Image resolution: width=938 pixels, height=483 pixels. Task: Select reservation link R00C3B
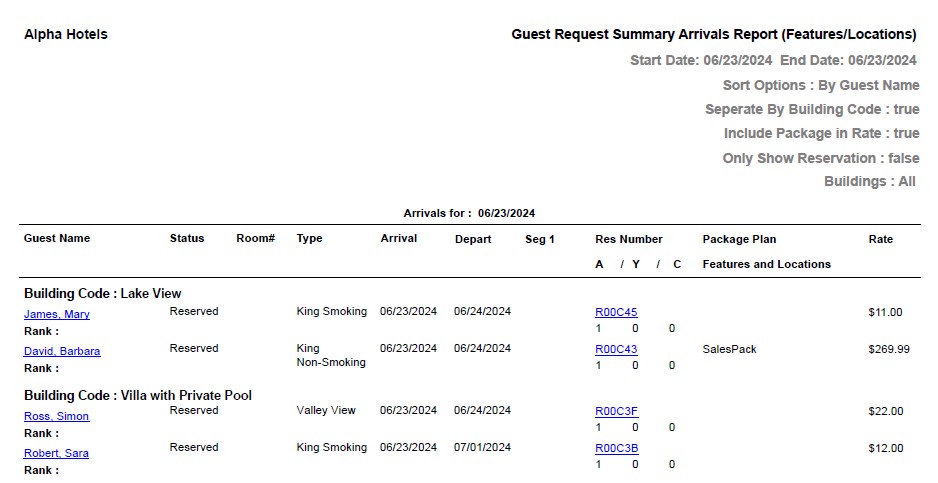pyautogui.click(x=616, y=448)
